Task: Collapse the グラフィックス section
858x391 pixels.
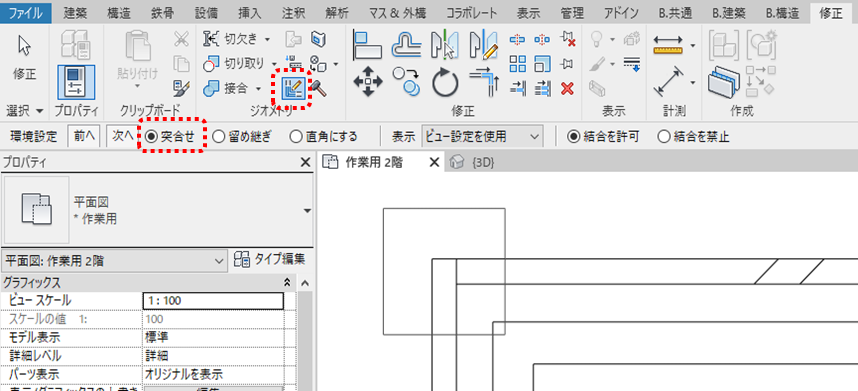Action: [x=286, y=283]
